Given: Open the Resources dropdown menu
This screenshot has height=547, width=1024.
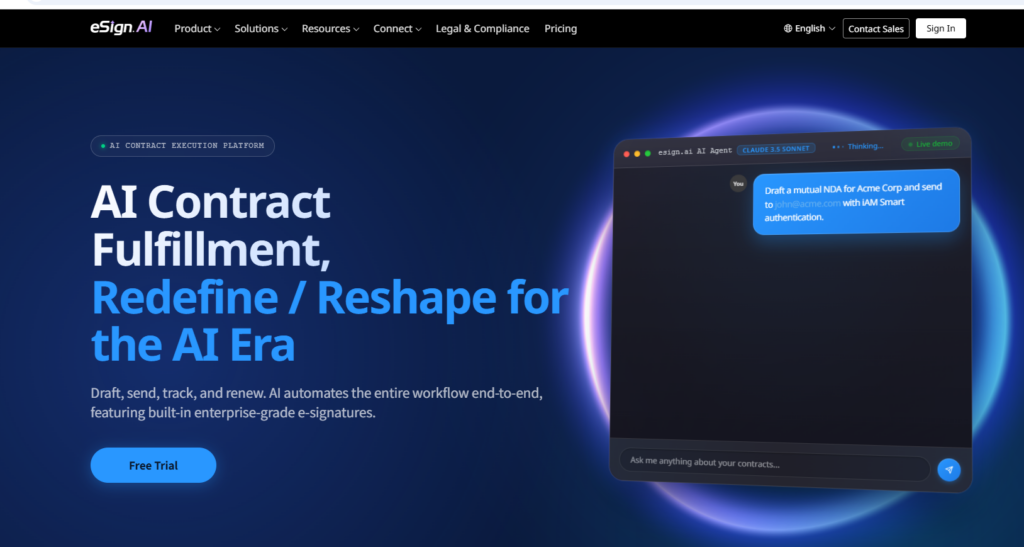Looking at the screenshot, I should point(330,29).
